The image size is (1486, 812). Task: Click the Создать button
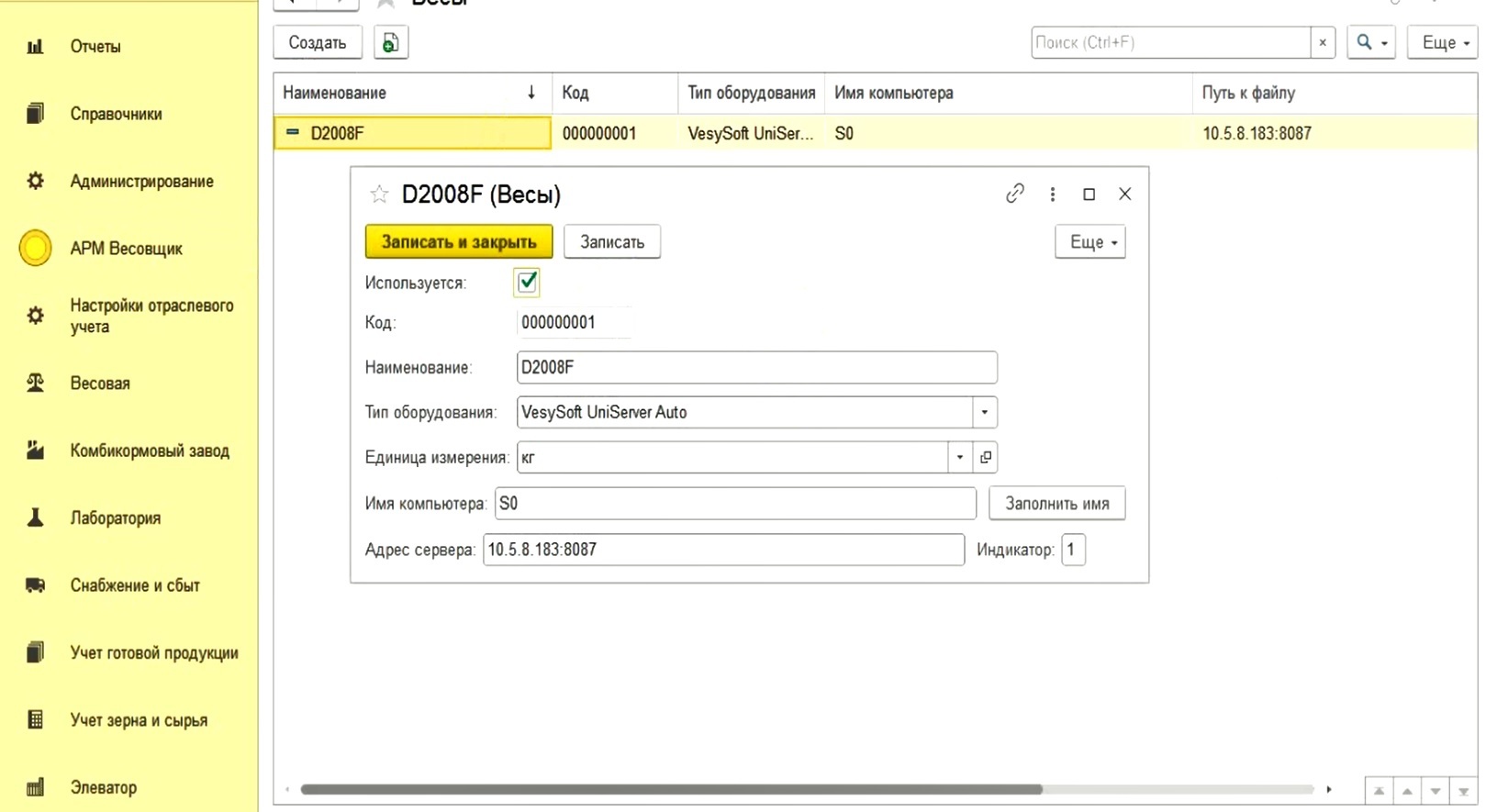pyautogui.click(x=318, y=42)
